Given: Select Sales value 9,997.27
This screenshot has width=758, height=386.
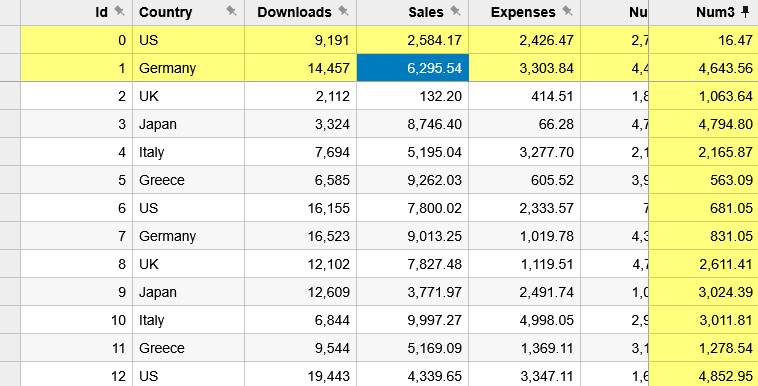Looking at the screenshot, I should click(413, 320).
